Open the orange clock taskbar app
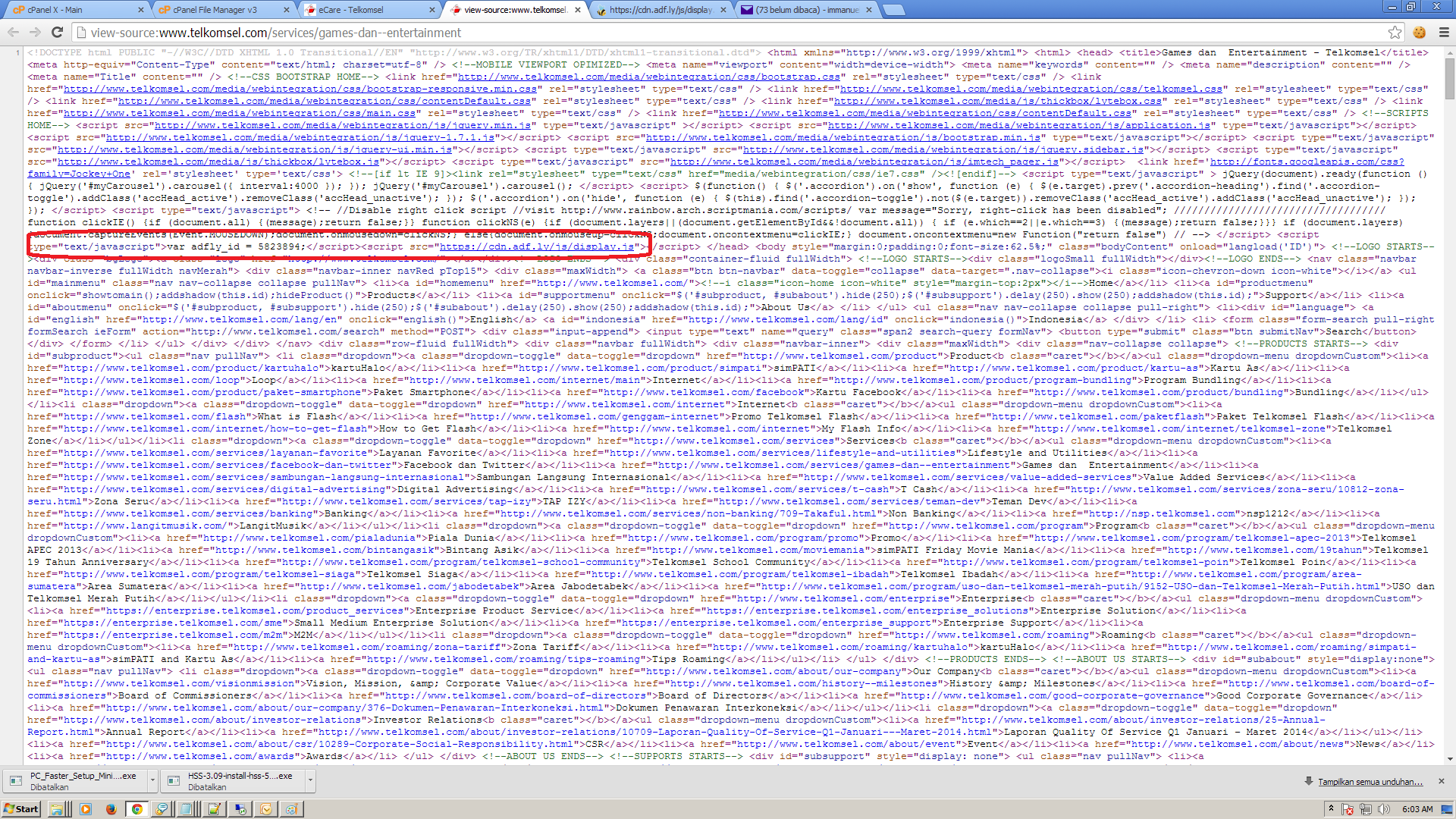The image size is (1456, 819). coord(266,809)
